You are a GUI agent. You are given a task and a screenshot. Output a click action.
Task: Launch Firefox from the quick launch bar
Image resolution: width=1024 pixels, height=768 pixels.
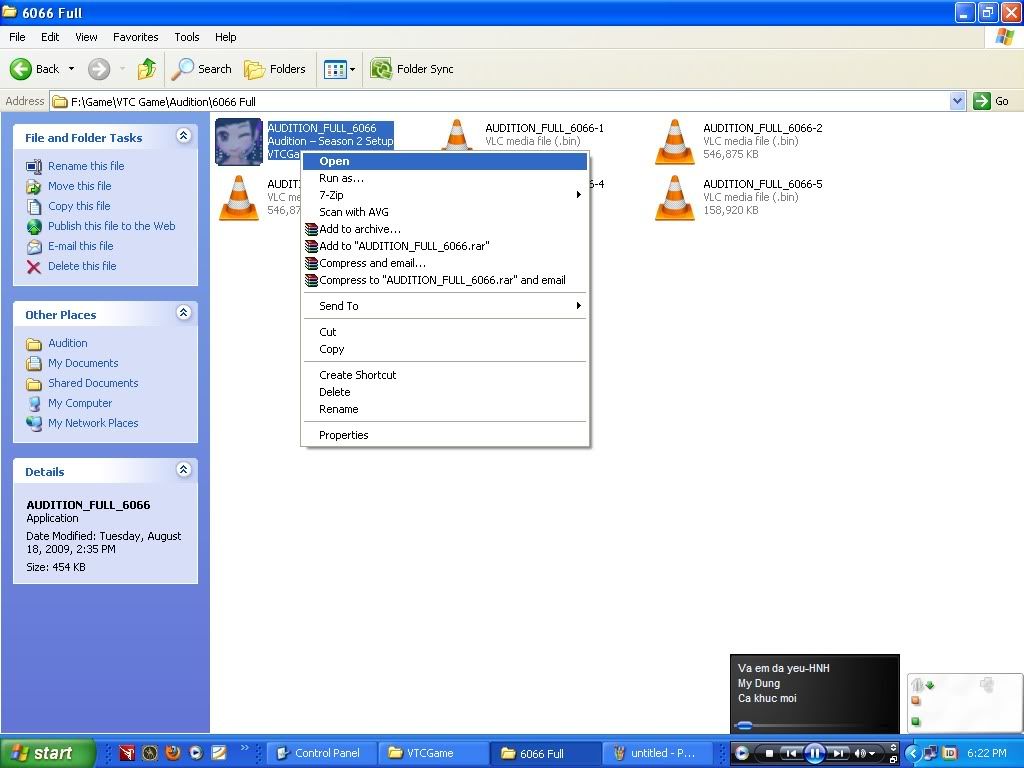[x=173, y=753]
